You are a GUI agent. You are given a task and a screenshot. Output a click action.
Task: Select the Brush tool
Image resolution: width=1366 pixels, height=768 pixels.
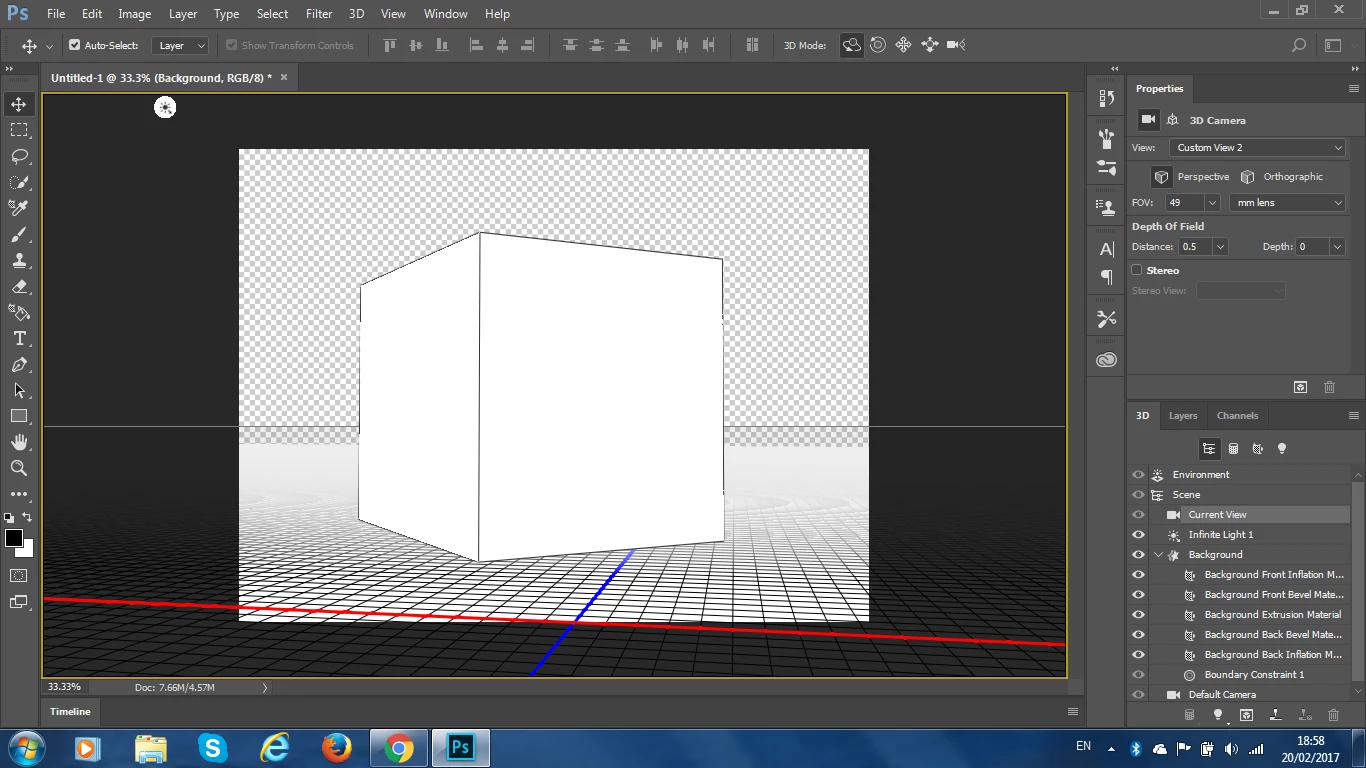pyautogui.click(x=19, y=234)
